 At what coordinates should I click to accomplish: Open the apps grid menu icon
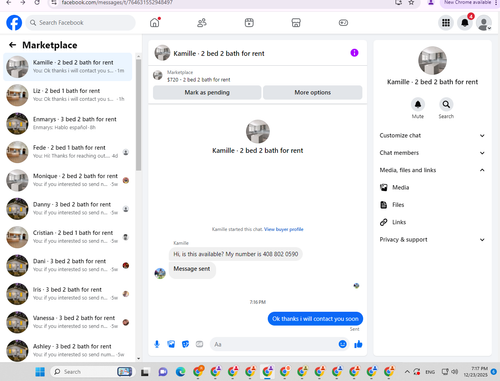pos(446,23)
